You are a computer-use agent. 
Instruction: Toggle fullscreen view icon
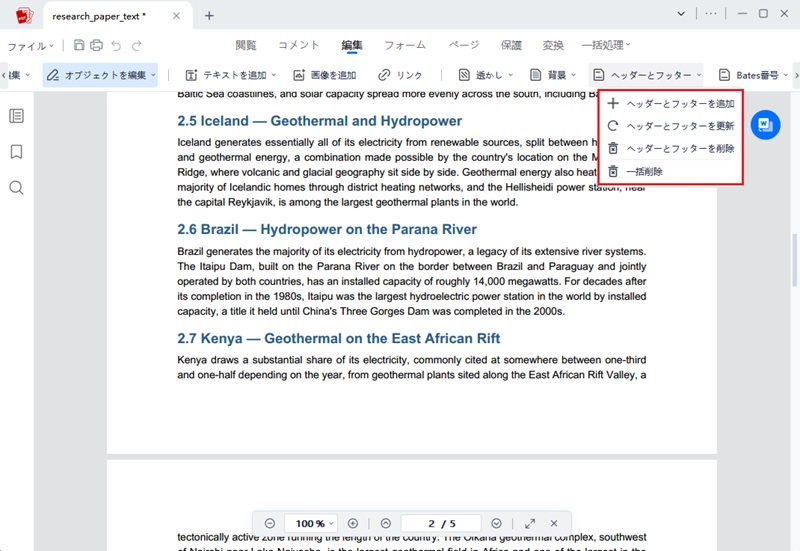[530, 523]
